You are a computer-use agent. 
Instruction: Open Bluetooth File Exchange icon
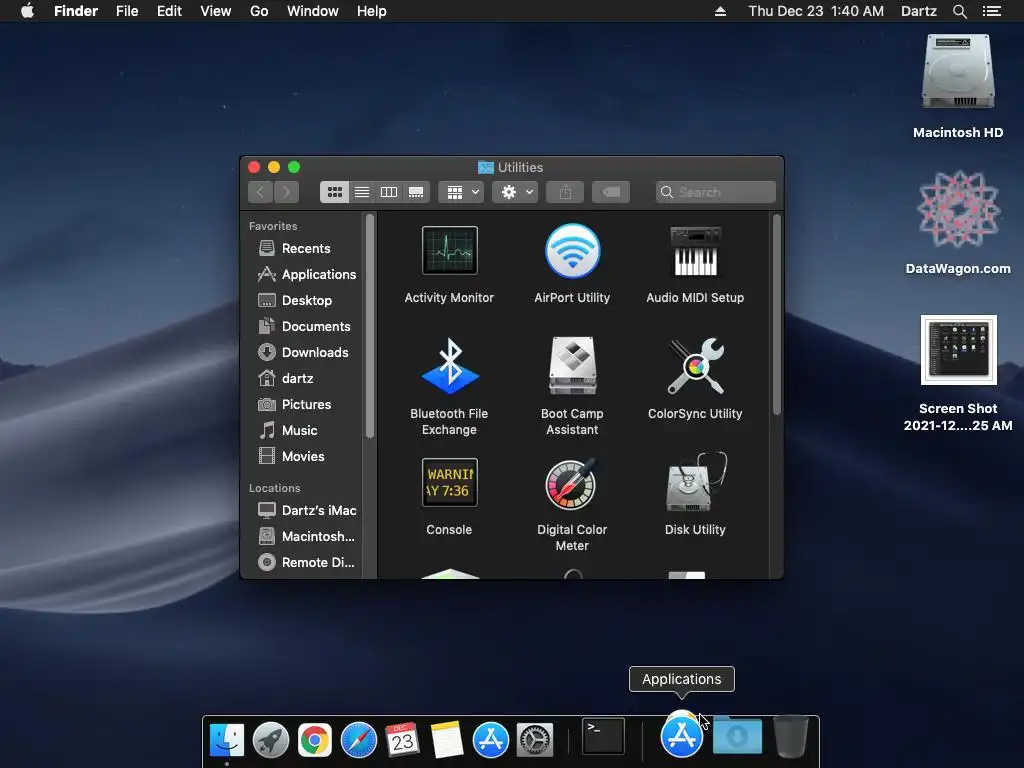point(449,366)
